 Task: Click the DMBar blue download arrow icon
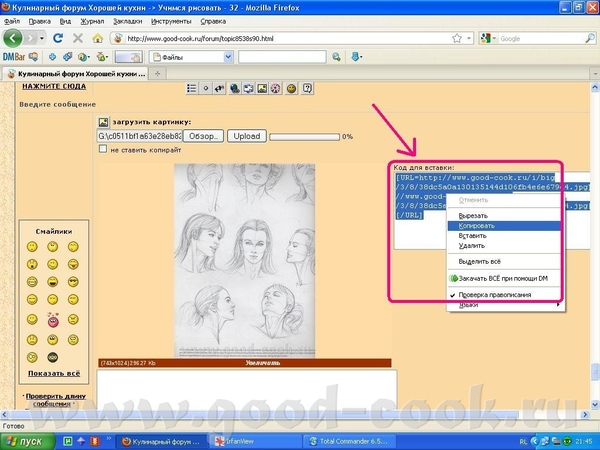point(355,57)
